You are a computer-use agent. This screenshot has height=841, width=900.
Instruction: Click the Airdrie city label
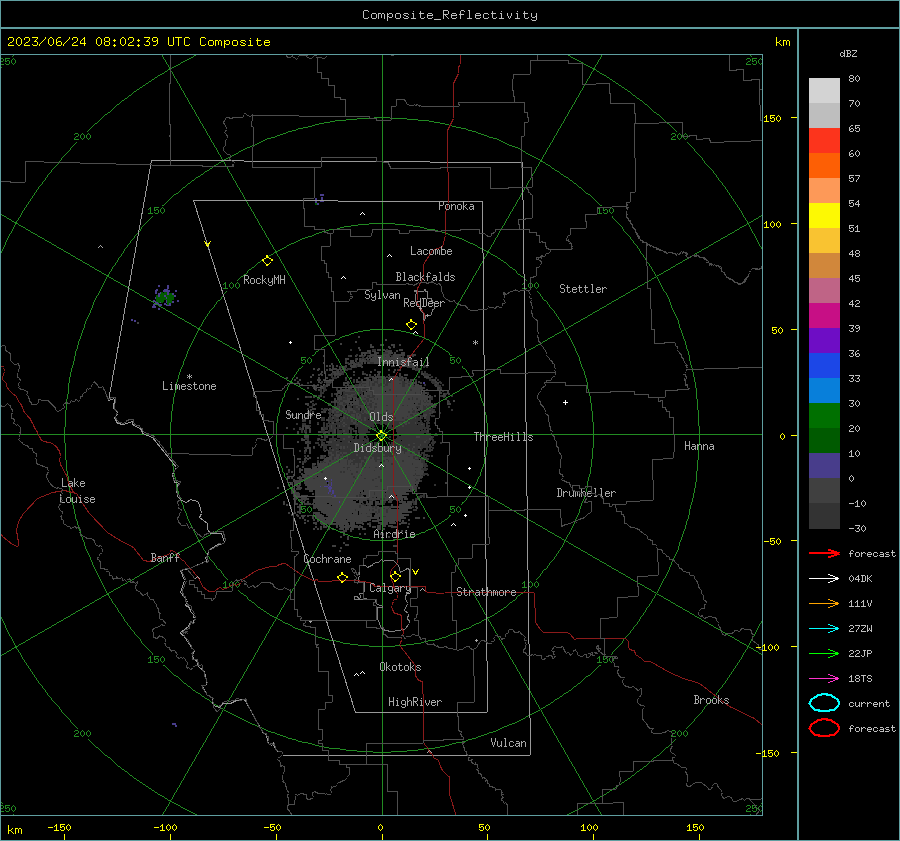tap(394, 534)
